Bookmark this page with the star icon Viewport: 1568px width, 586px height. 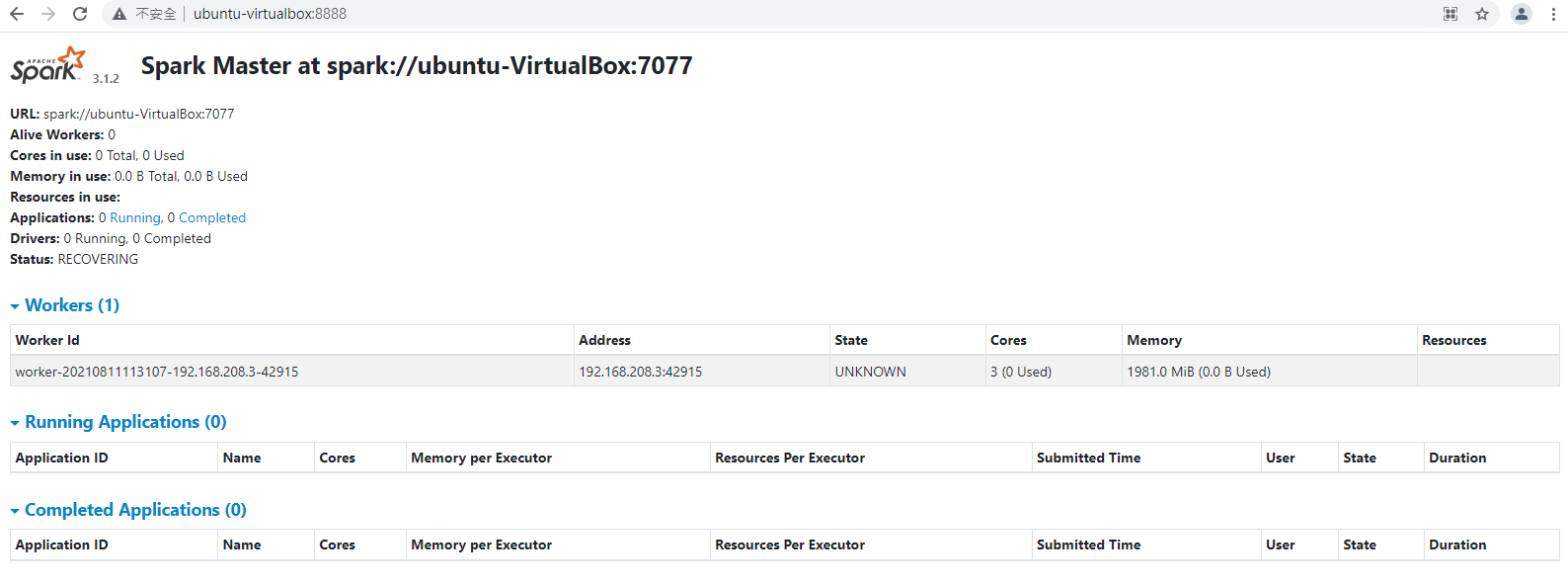click(x=1482, y=14)
